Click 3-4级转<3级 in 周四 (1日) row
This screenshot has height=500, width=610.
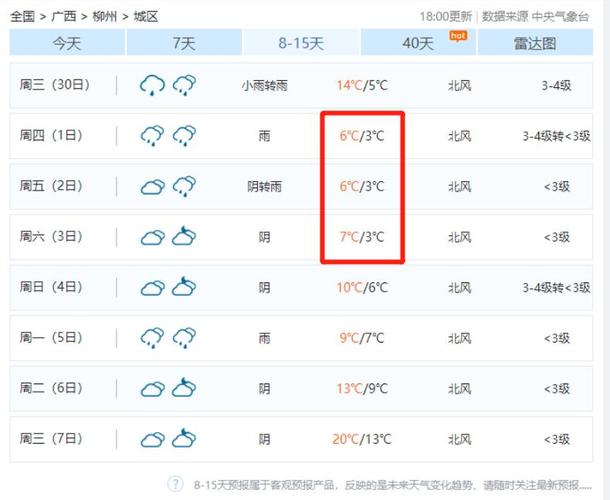[x=556, y=136]
